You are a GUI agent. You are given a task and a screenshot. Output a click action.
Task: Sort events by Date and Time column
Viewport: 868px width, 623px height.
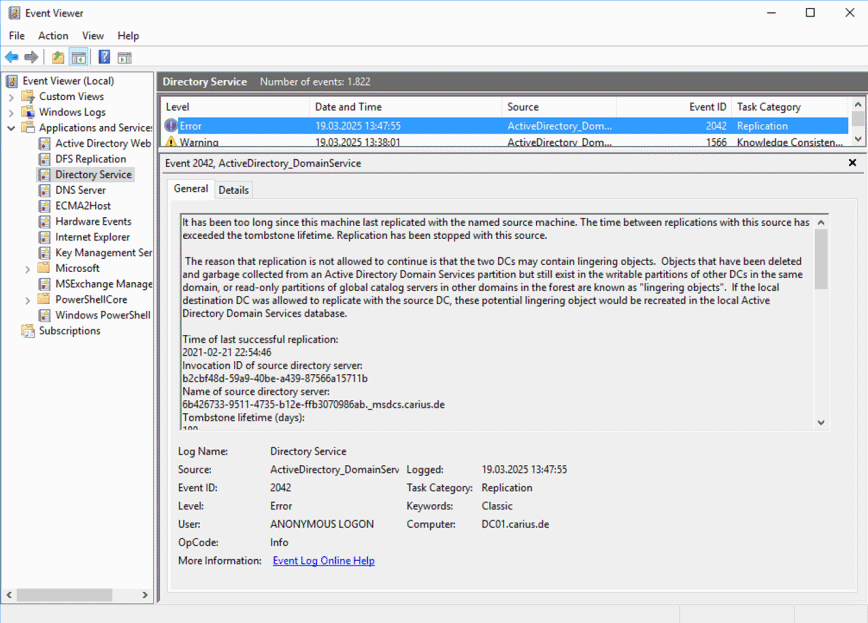(x=405, y=107)
